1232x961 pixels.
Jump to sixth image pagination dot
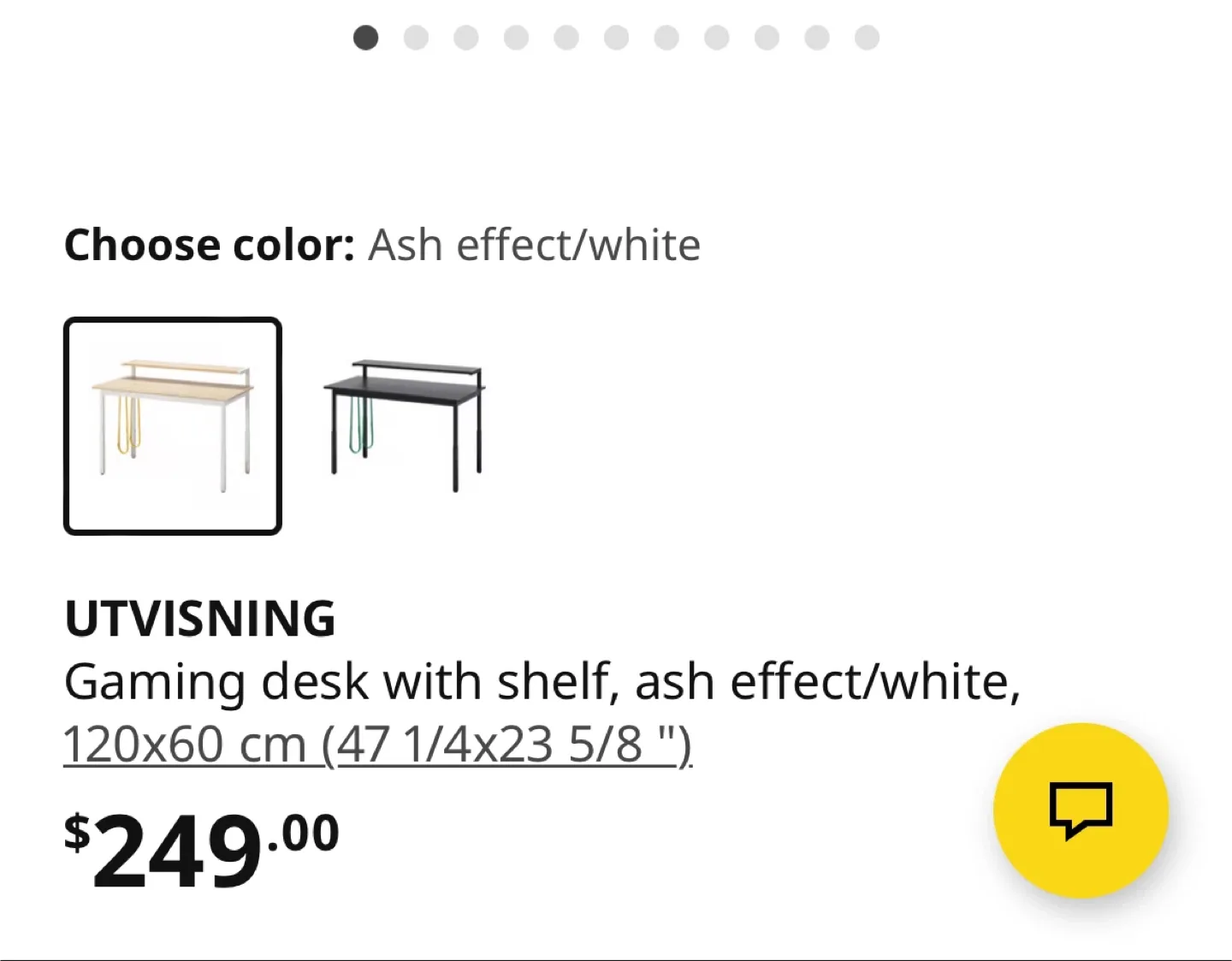pos(616,38)
